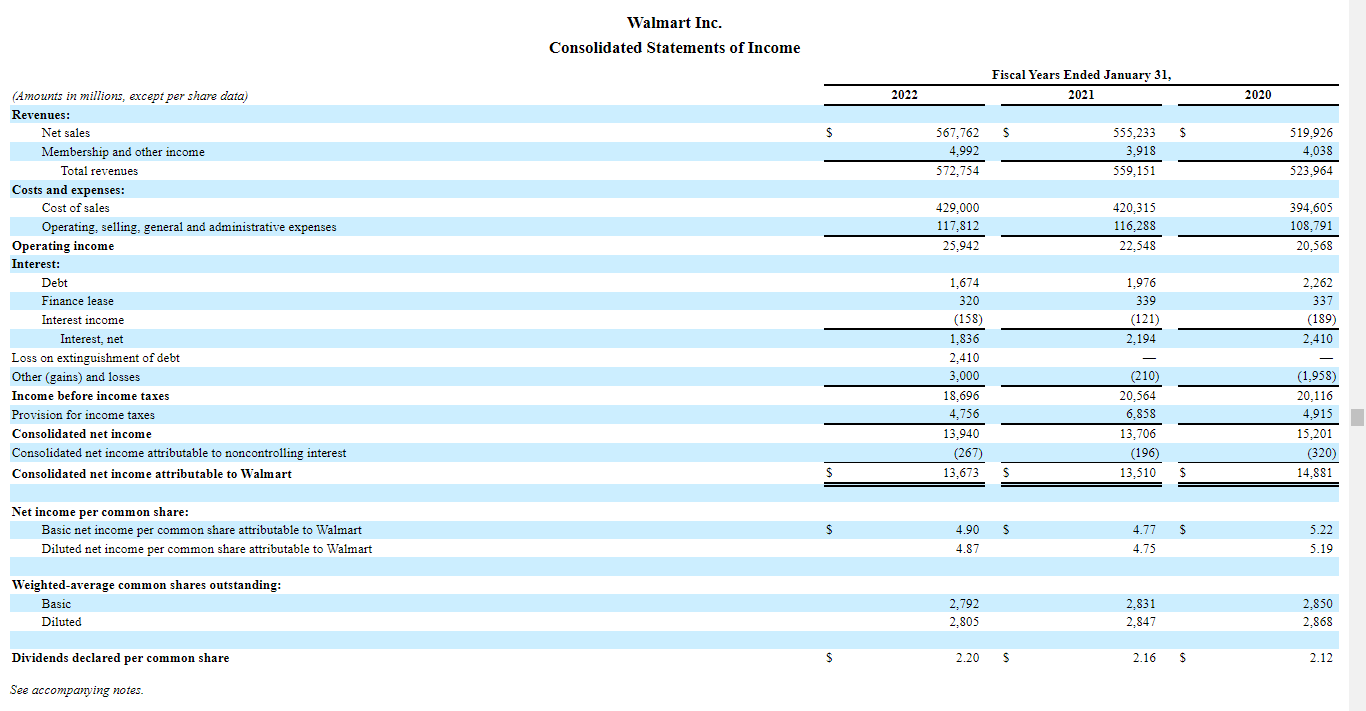Click total revenues value 572,754
Screen dimensions: 1366x711
point(958,171)
